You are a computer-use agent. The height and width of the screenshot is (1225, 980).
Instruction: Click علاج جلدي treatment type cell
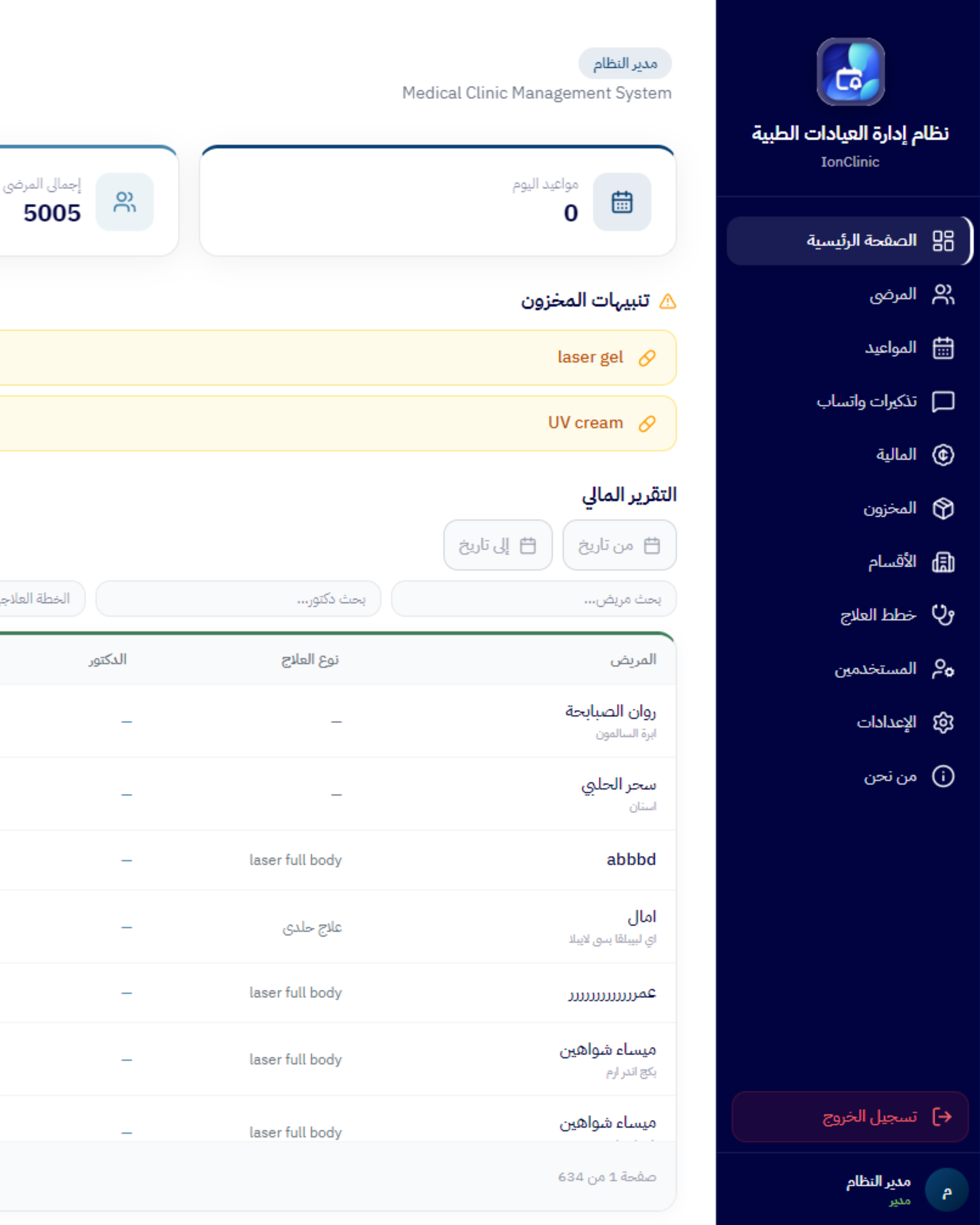312,927
